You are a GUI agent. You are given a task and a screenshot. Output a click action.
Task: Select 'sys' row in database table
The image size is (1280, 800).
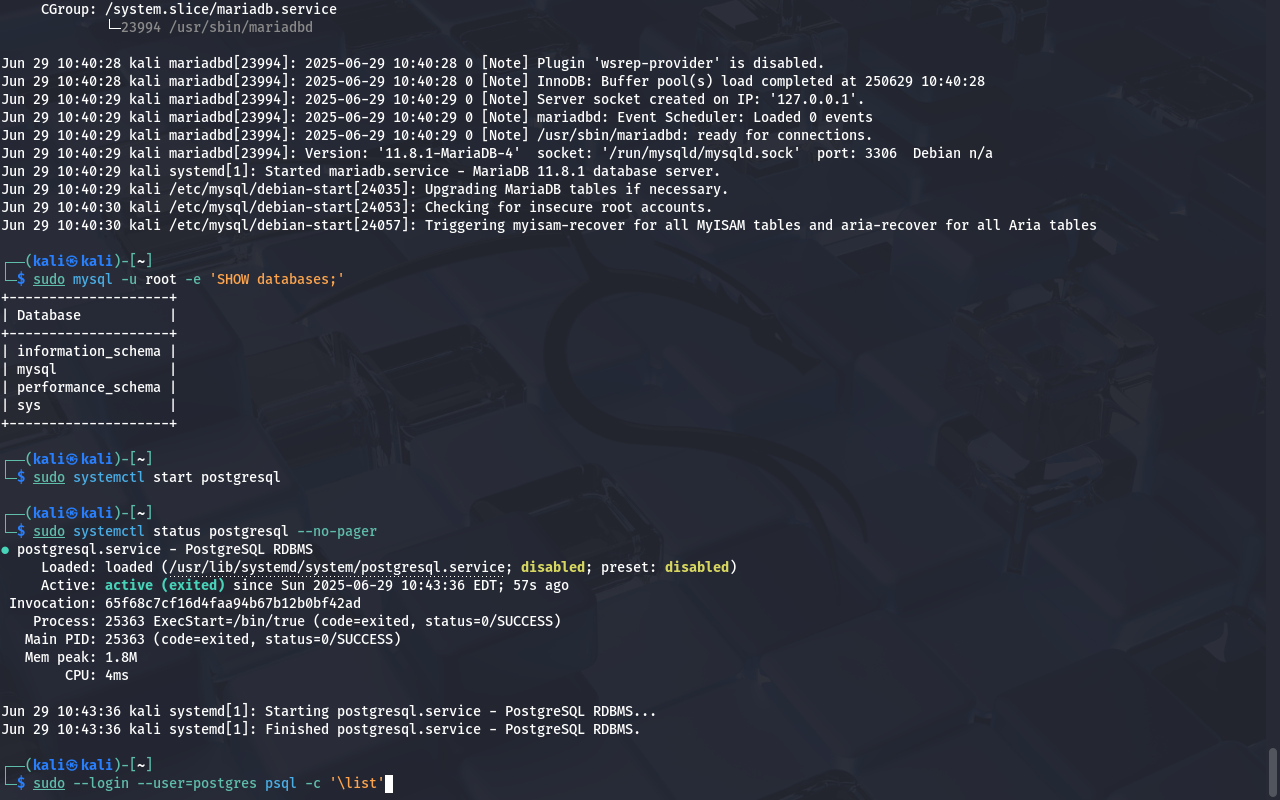click(89, 405)
